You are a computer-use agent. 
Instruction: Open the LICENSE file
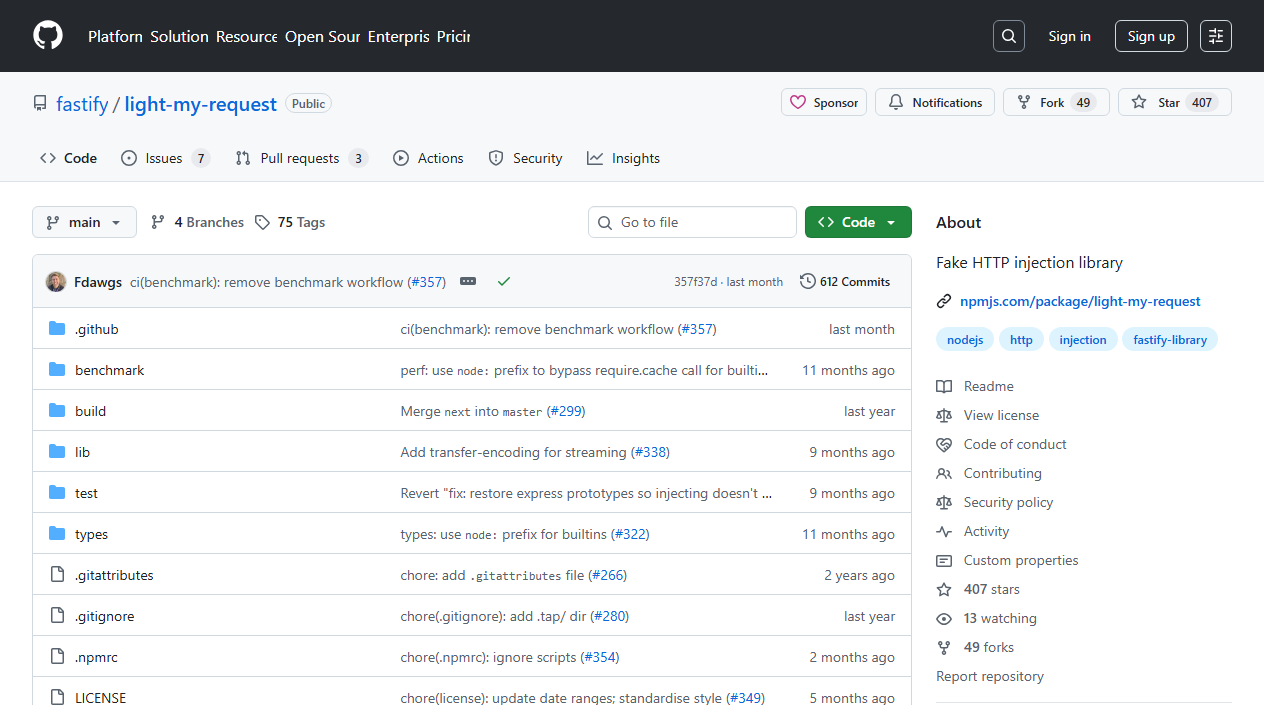(x=100, y=697)
